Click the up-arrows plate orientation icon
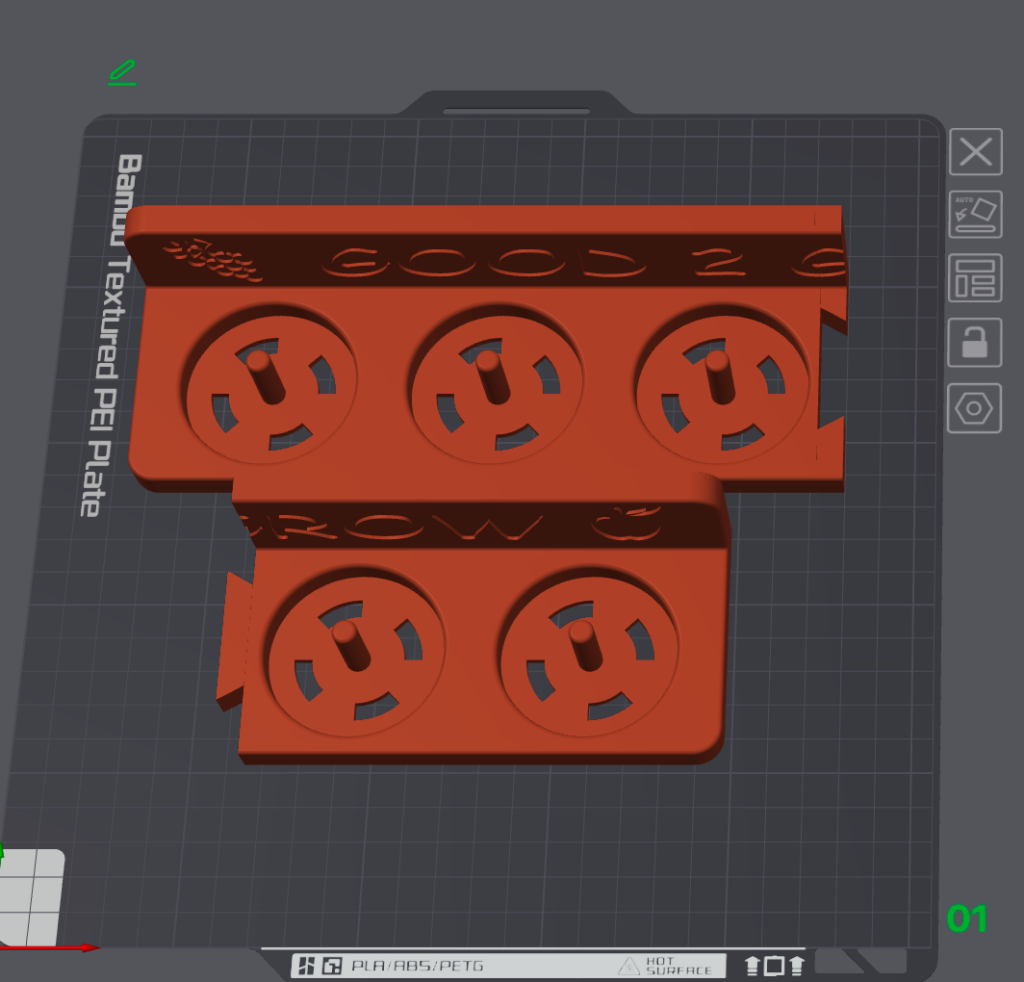Screen dimensions: 1024x982 [x=774, y=966]
